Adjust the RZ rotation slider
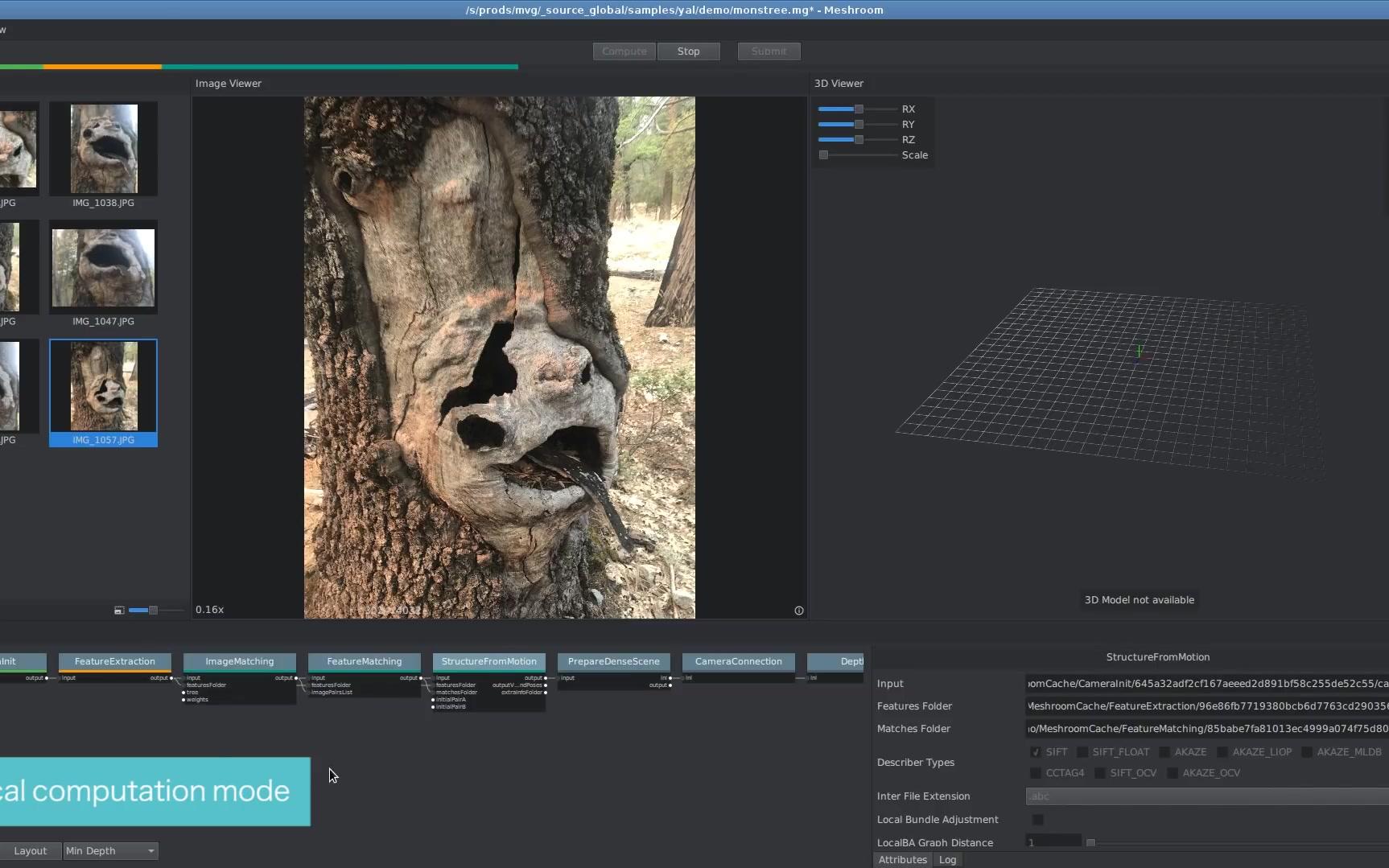Screen dimensions: 1389x868 [858, 140]
